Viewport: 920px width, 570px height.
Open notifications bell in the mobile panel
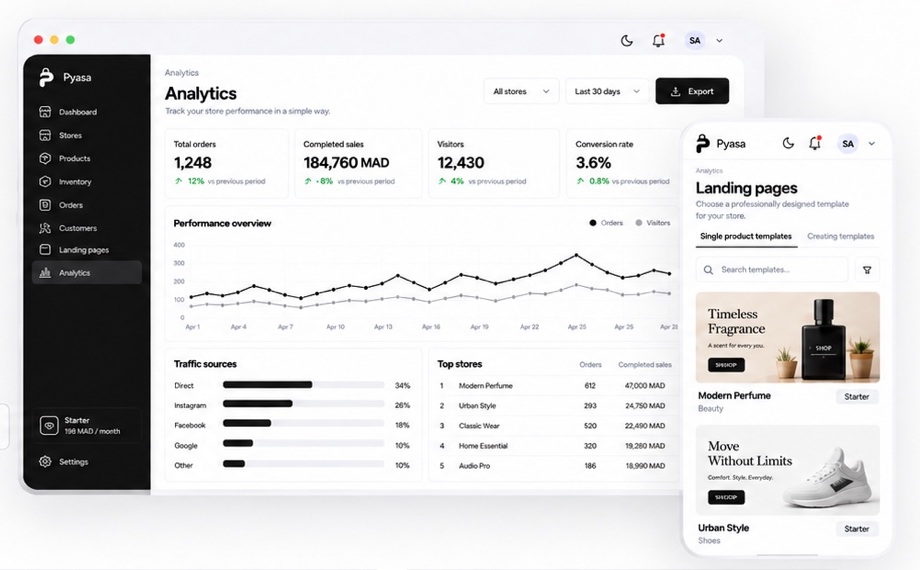coord(814,143)
